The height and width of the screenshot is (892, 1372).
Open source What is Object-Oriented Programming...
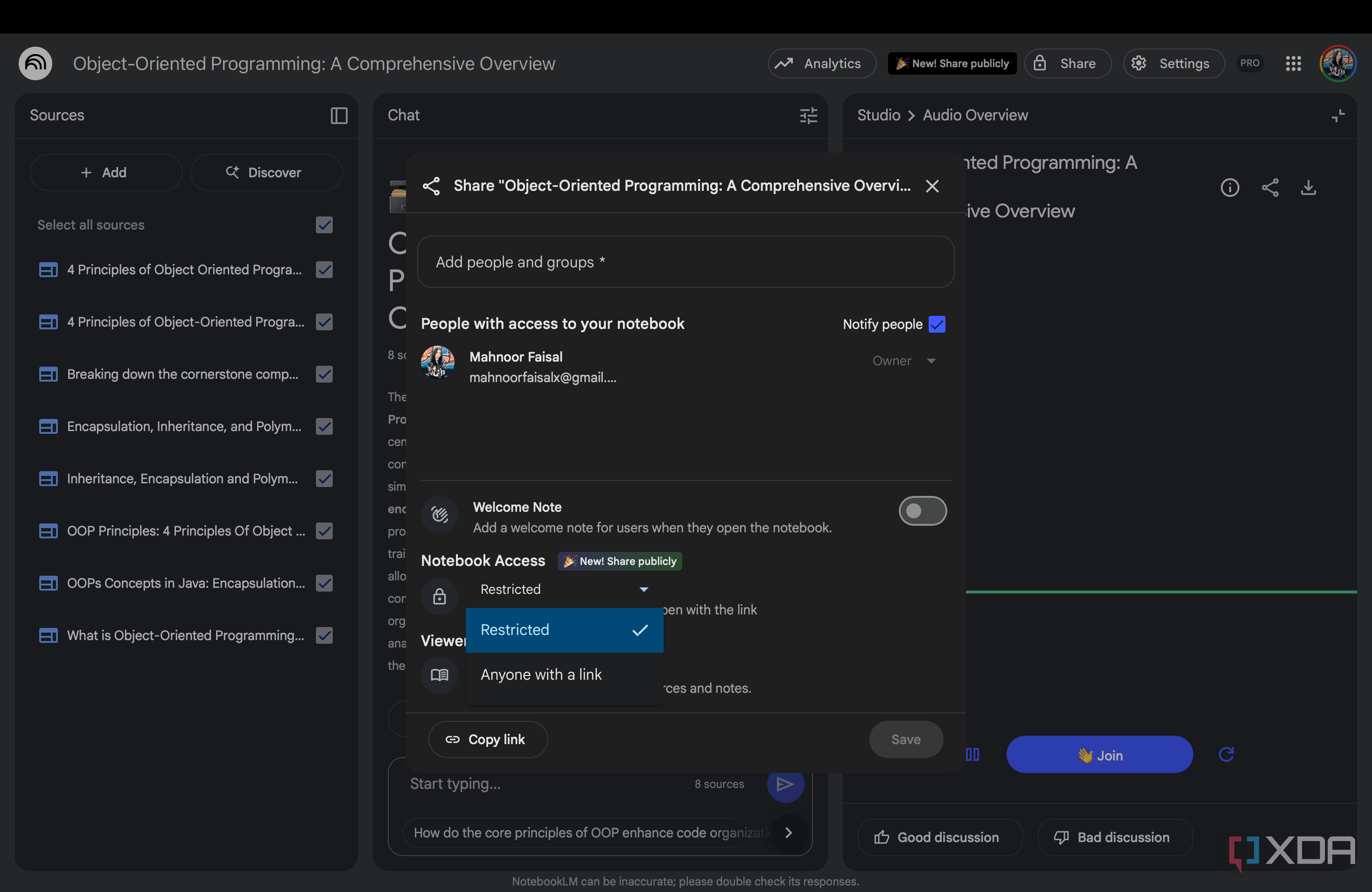[186, 635]
